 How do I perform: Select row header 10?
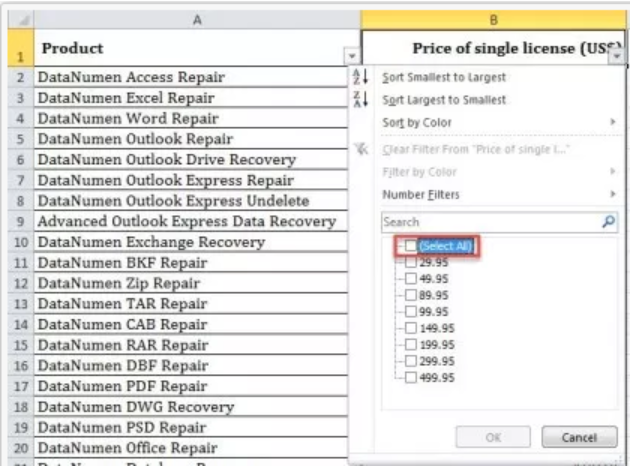tap(21, 242)
